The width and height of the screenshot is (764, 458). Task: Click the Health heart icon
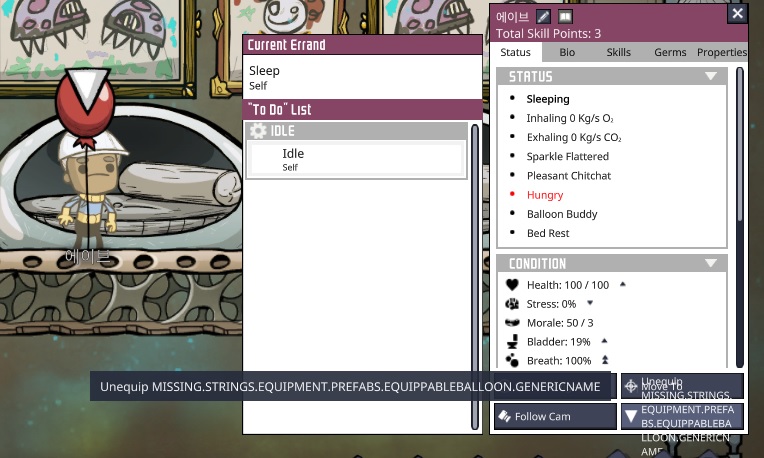[512, 285]
